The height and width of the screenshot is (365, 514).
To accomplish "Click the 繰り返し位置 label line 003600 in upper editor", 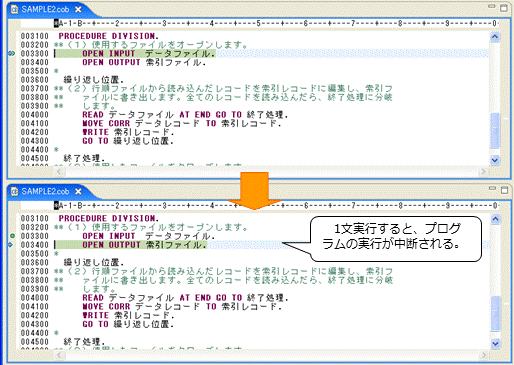I will click(x=94, y=80).
